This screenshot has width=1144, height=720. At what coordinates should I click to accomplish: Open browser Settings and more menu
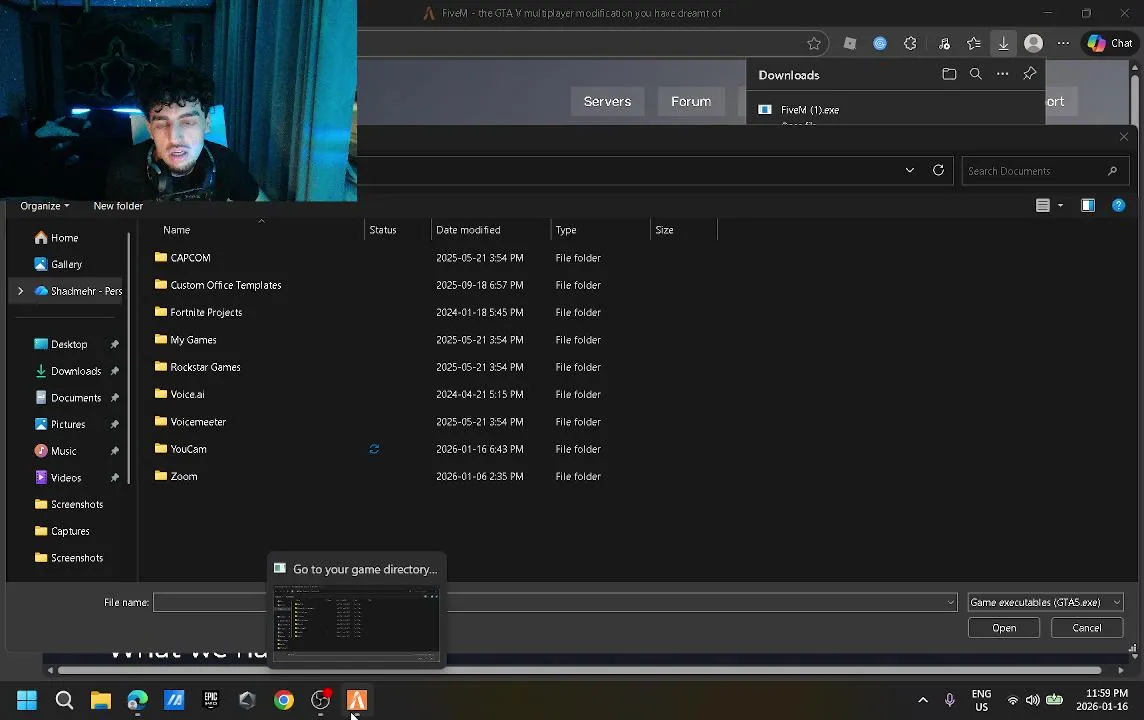(1063, 44)
